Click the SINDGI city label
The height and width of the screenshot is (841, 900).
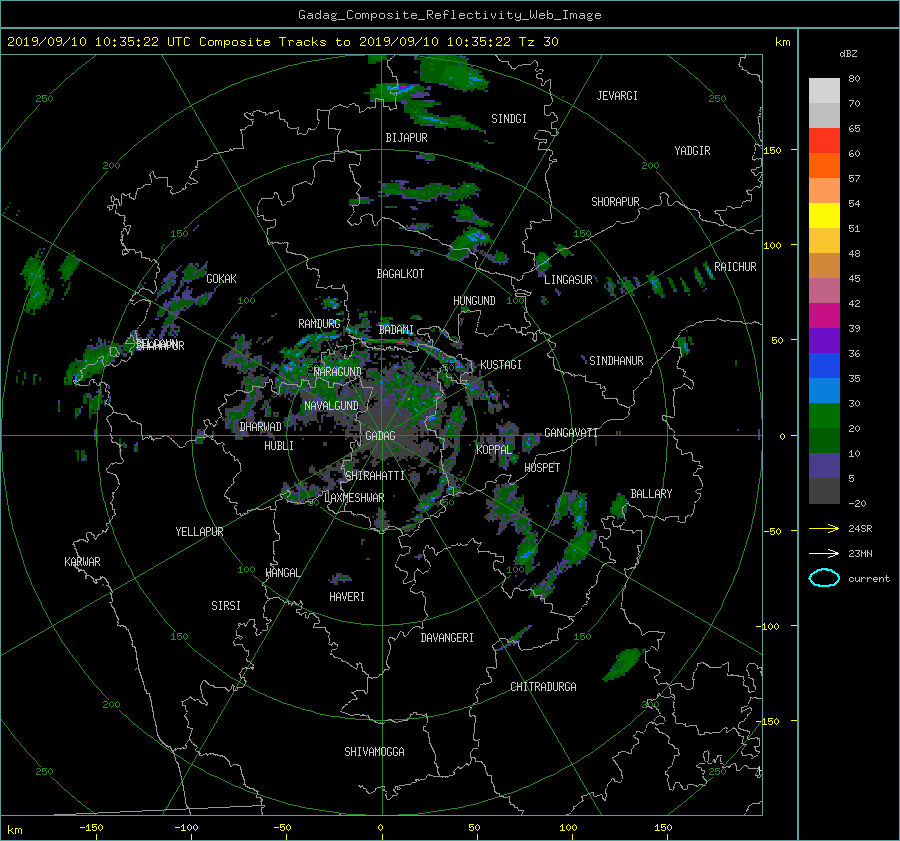[509, 119]
